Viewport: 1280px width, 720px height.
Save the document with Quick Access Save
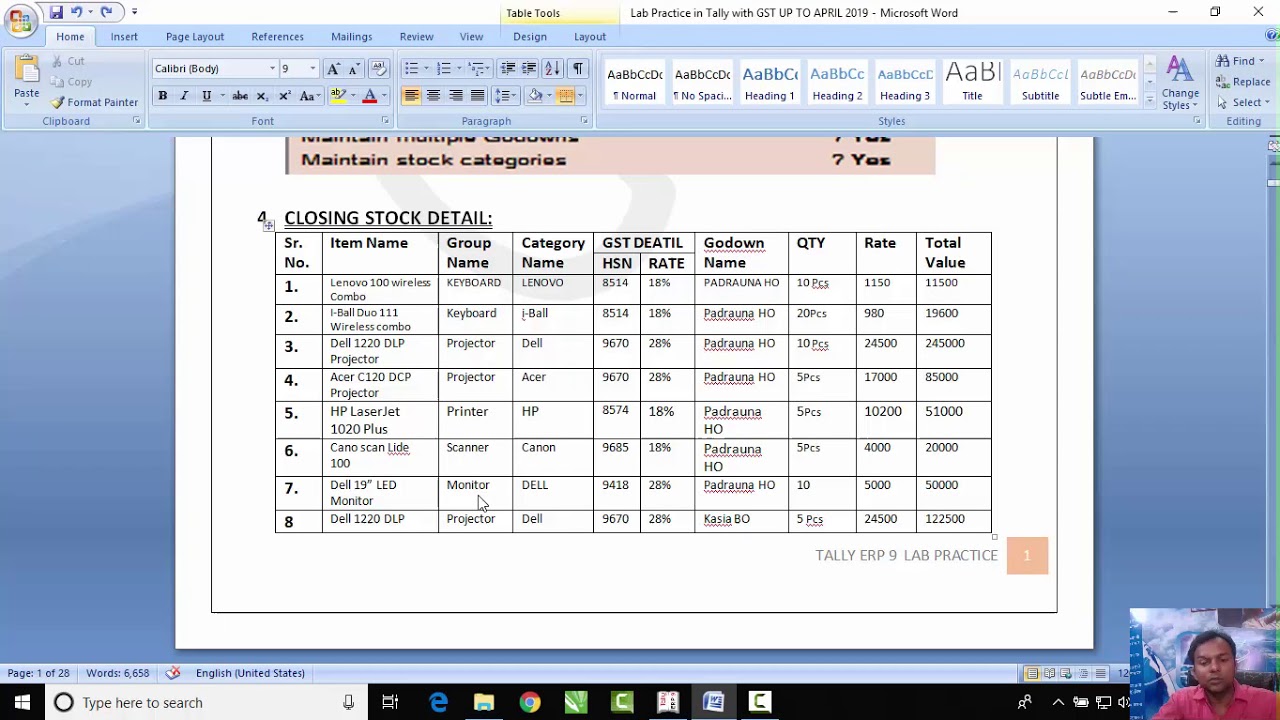point(56,12)
